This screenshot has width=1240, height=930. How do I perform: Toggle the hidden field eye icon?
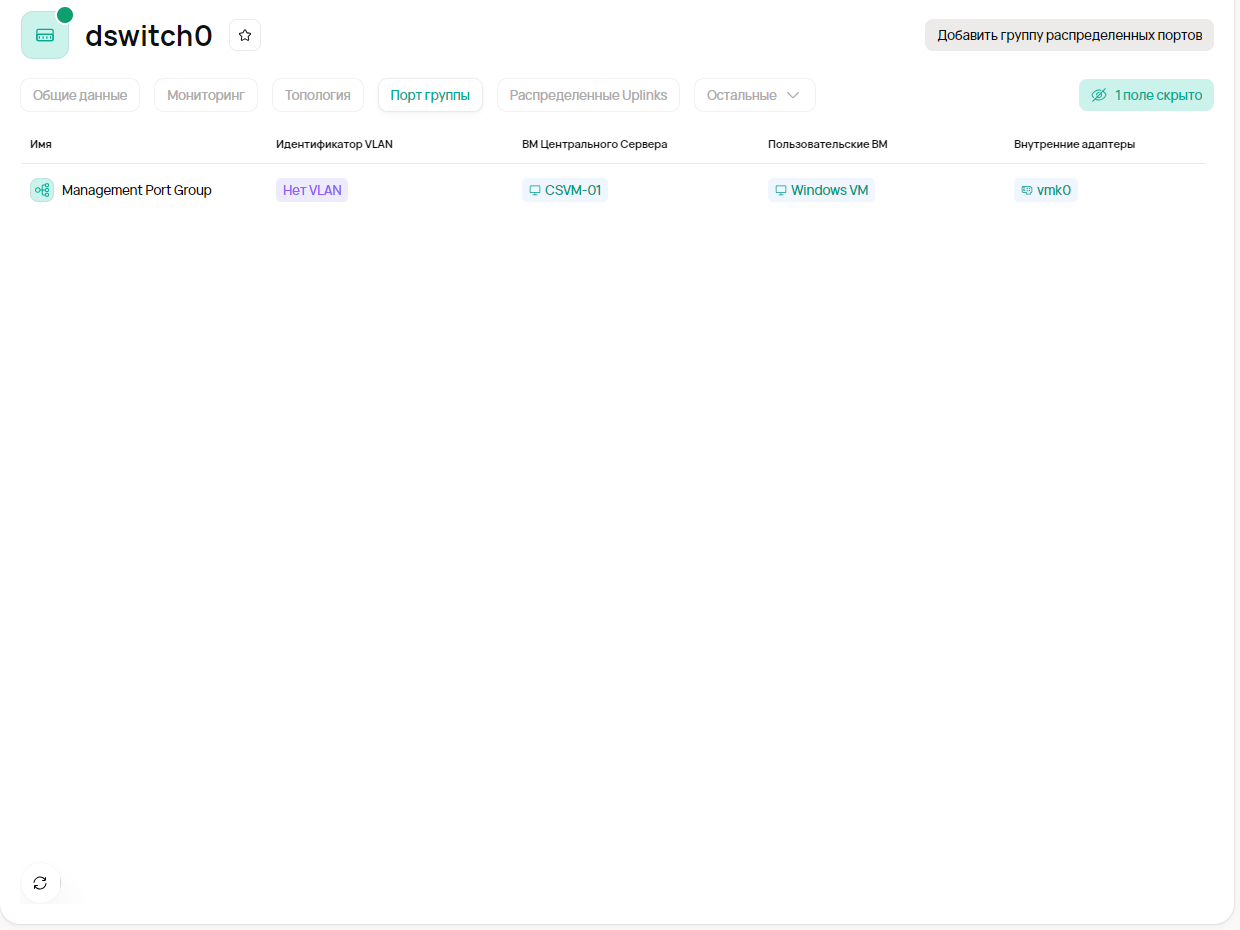coord(1098,95)
